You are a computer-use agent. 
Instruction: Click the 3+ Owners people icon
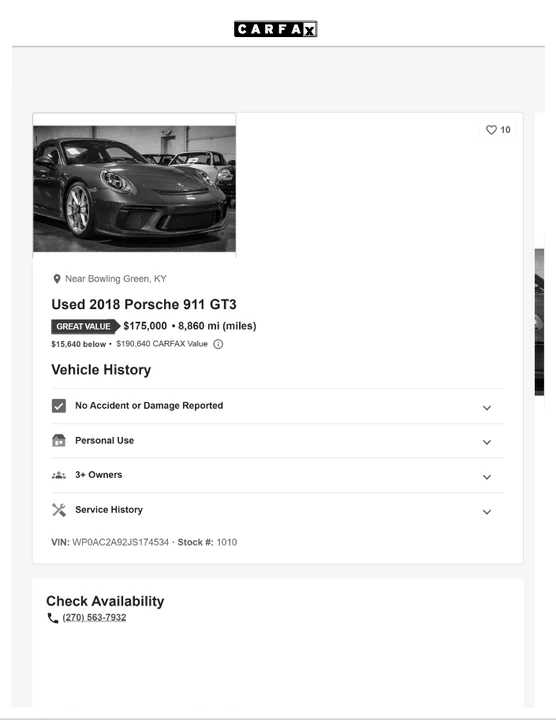[x=59, y=475]
